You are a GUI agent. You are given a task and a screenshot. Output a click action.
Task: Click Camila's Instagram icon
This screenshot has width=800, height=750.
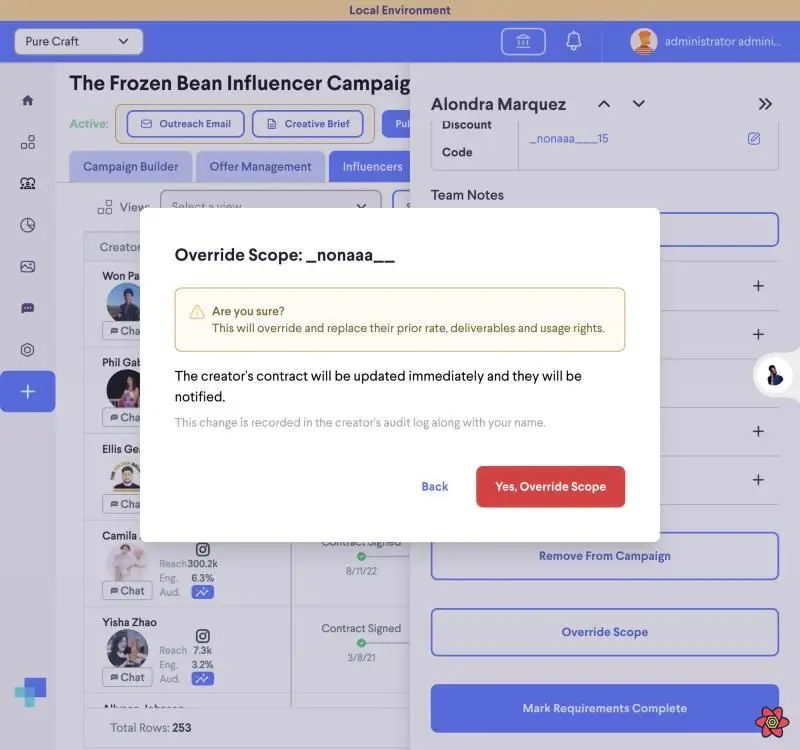click(x=203, y=549)
